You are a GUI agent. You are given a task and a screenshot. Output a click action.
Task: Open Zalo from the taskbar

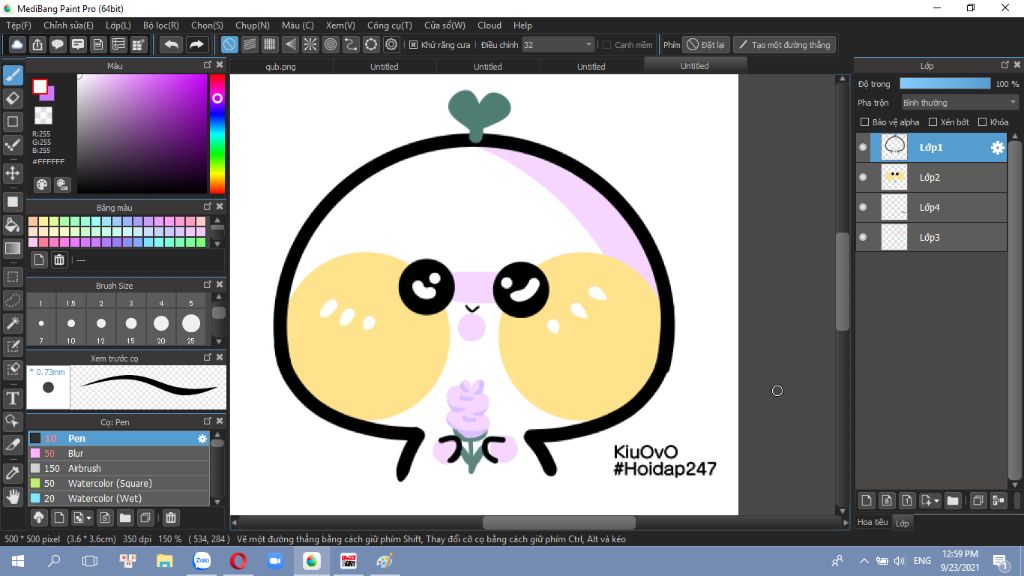202,561
